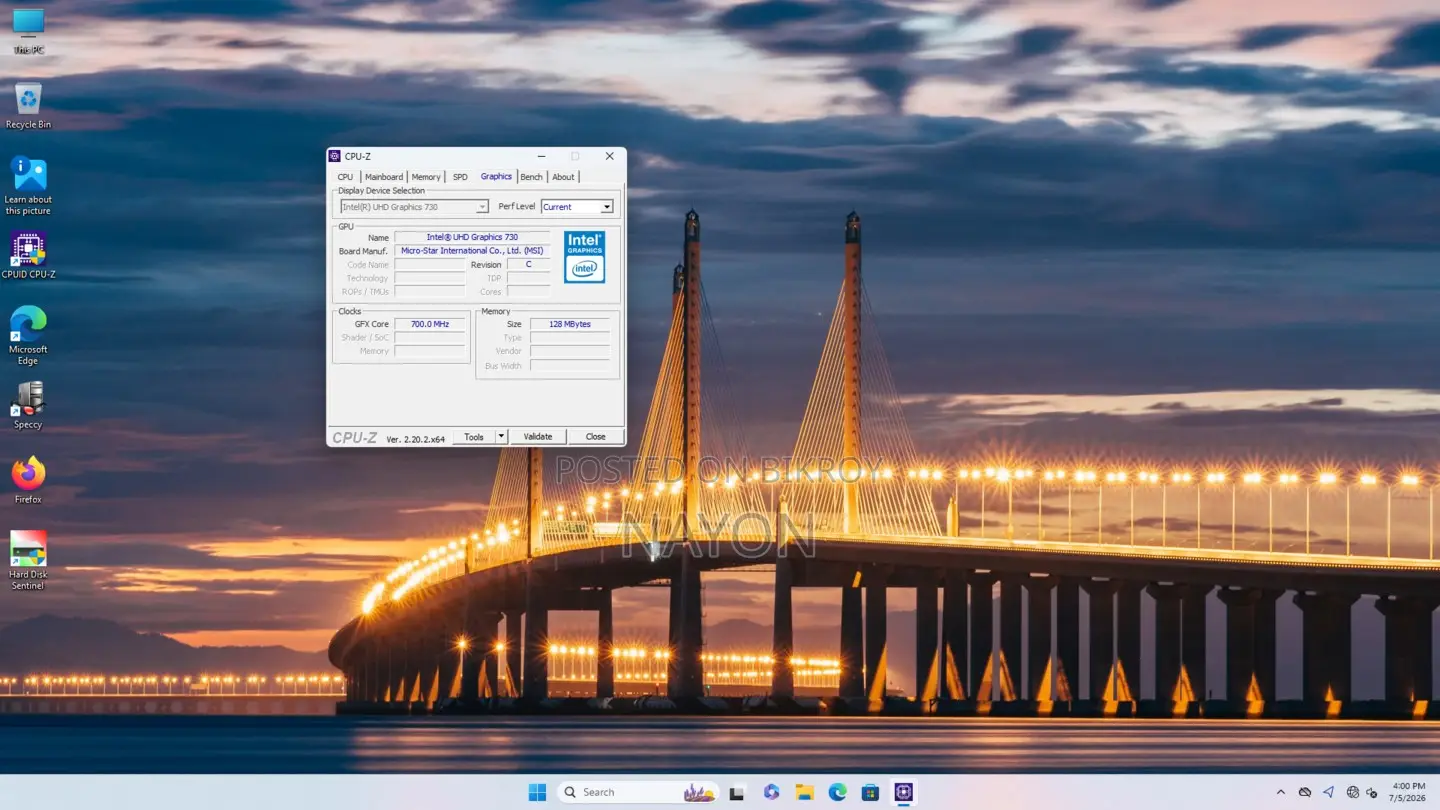
Task: Click the CPU-Z taskbar icon
Action: 904,792
